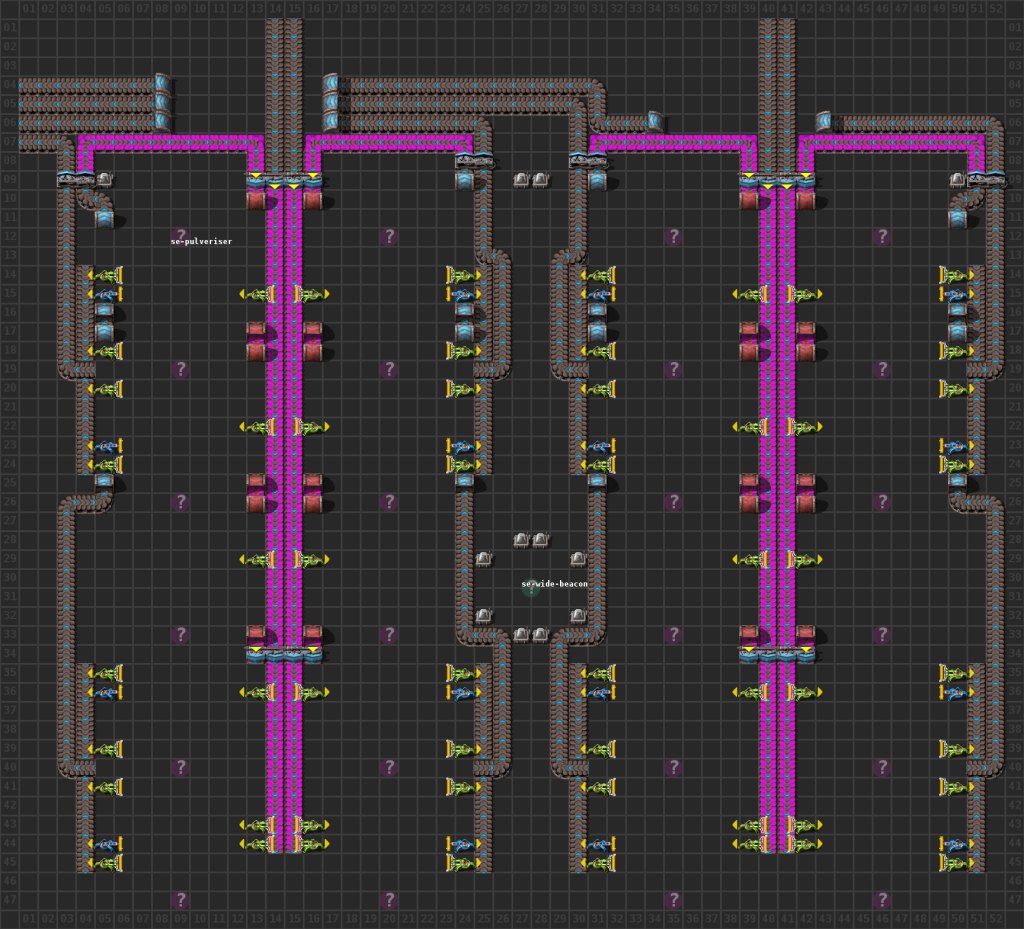
Task: Select question mark icon at column 46, row 40
Action: 882,766
